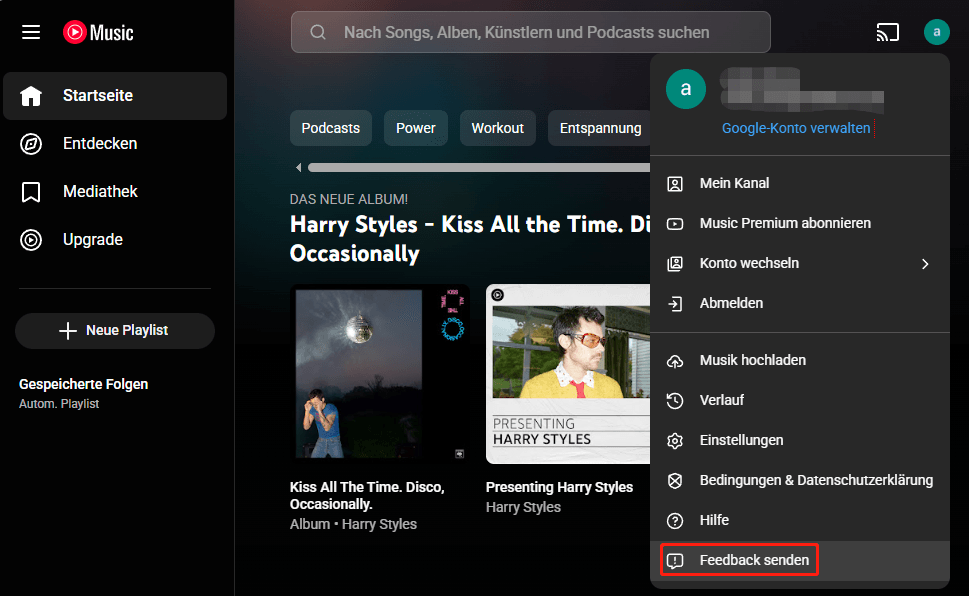Enable the Entspannung mood filter
The width and height of the screenshot is (969, 596).
point(602,128)
